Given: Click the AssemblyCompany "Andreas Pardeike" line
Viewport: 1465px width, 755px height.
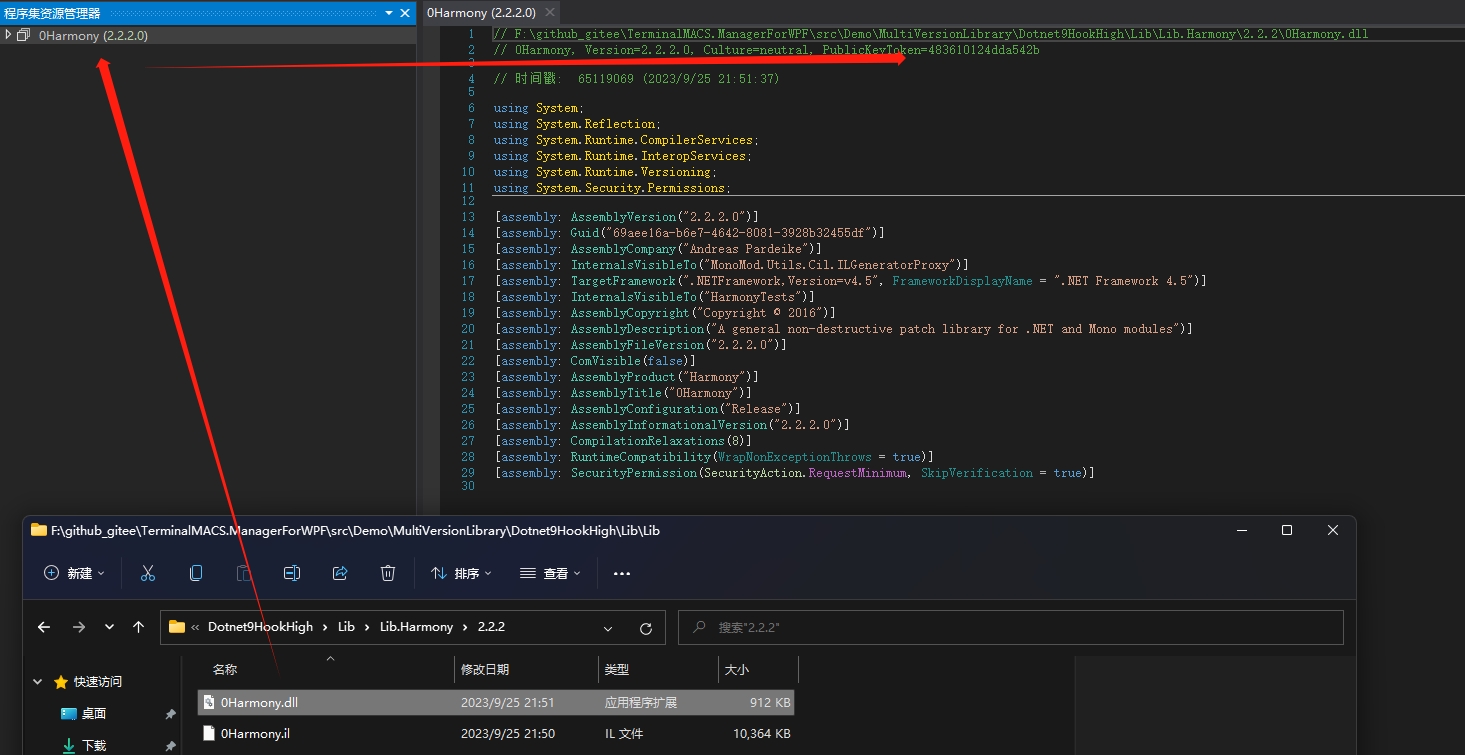Looking at the screenshot, I should 657,249.
